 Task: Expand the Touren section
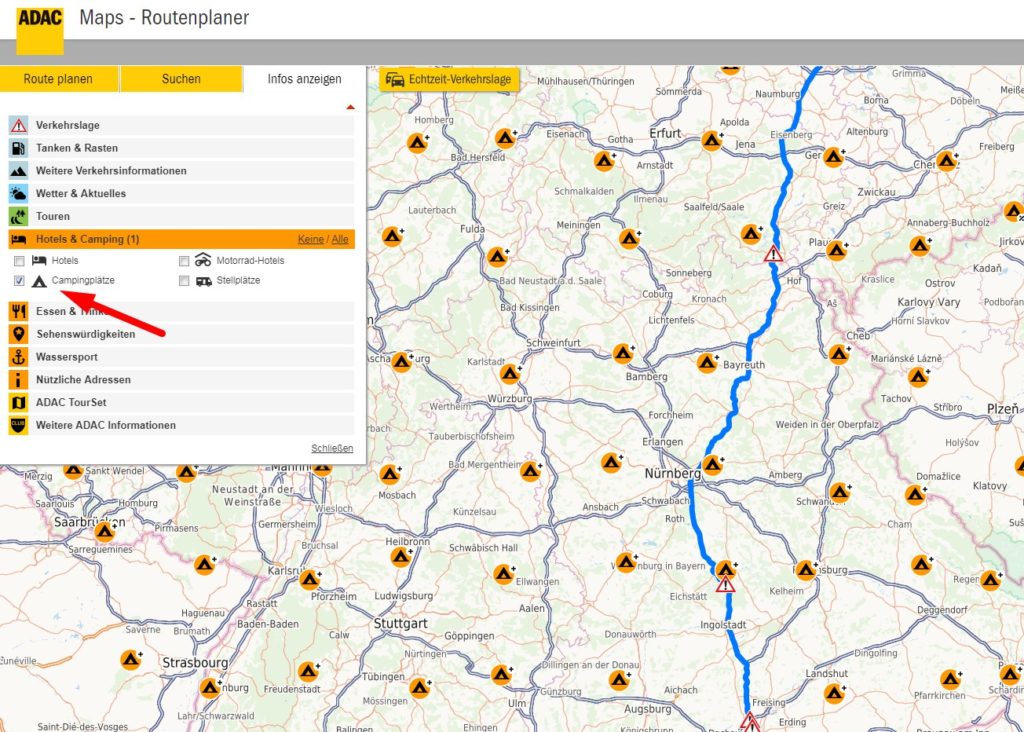click(x=182, y=216)
